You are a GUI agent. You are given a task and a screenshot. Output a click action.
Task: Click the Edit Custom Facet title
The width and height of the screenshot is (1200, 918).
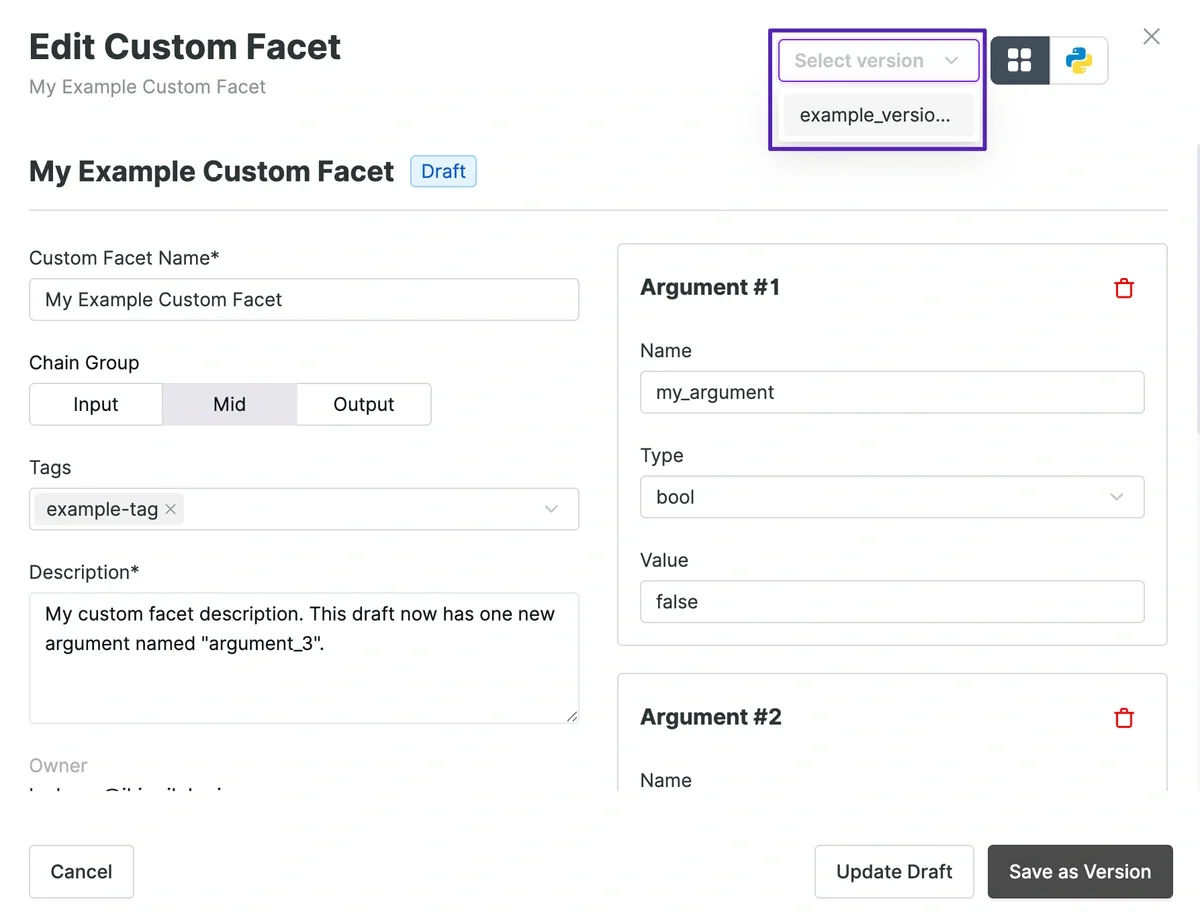pyautogui.click(x=185, y=47)
